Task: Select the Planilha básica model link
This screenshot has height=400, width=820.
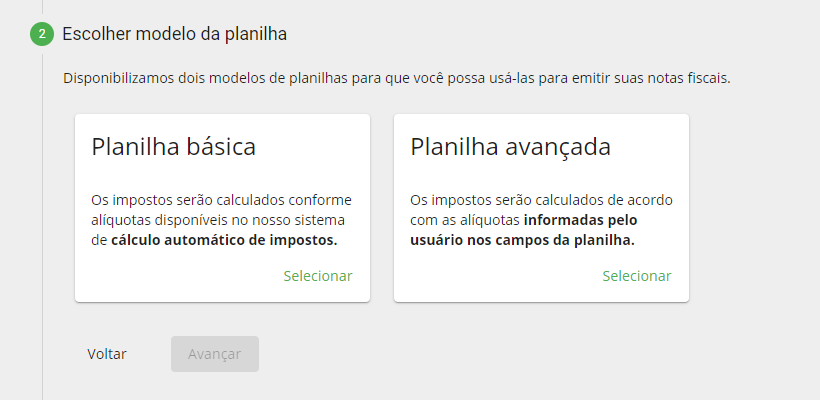Action: 318,276
